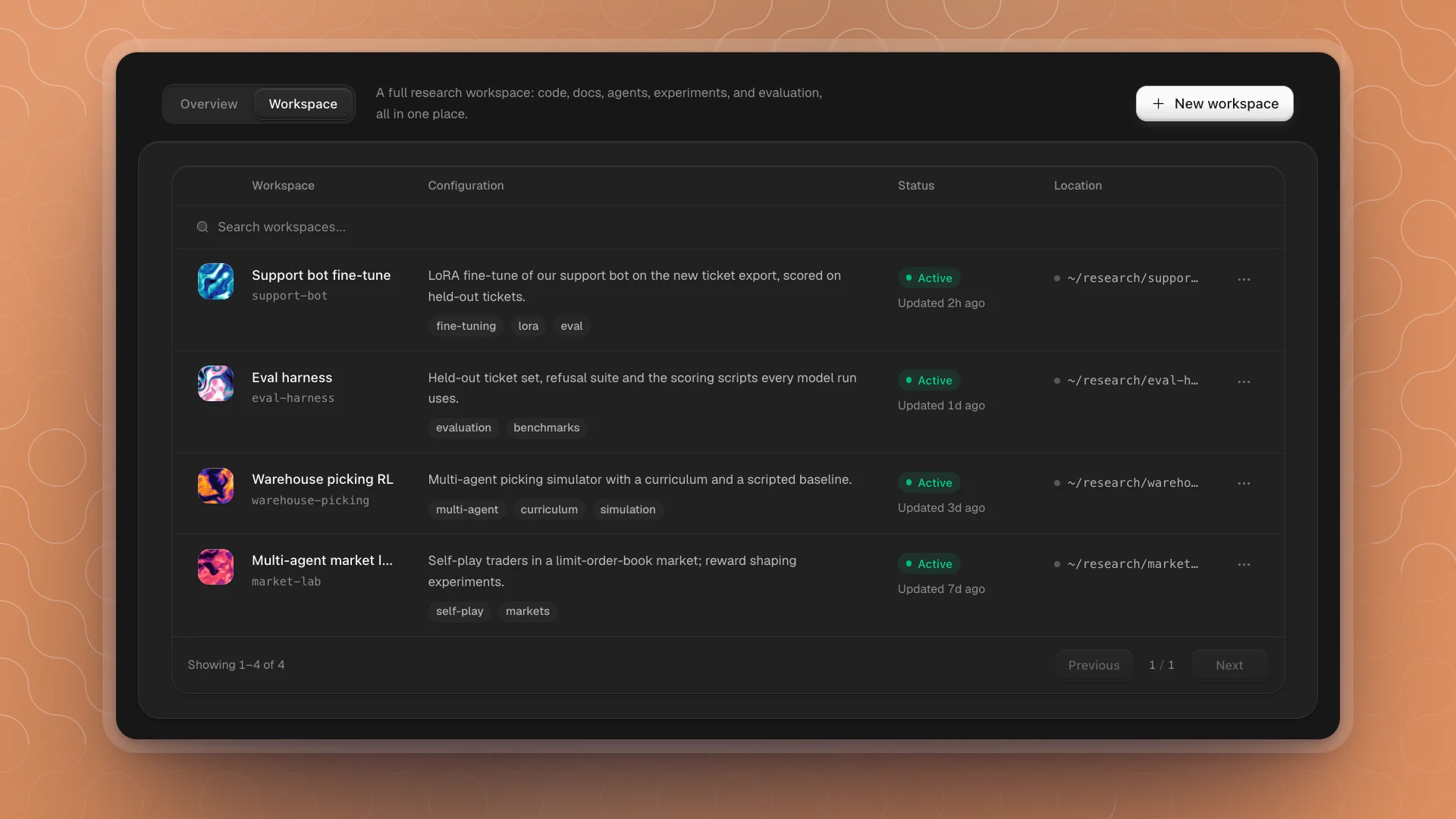
Task: Focus the Search workspaces field
Action: 728,227
